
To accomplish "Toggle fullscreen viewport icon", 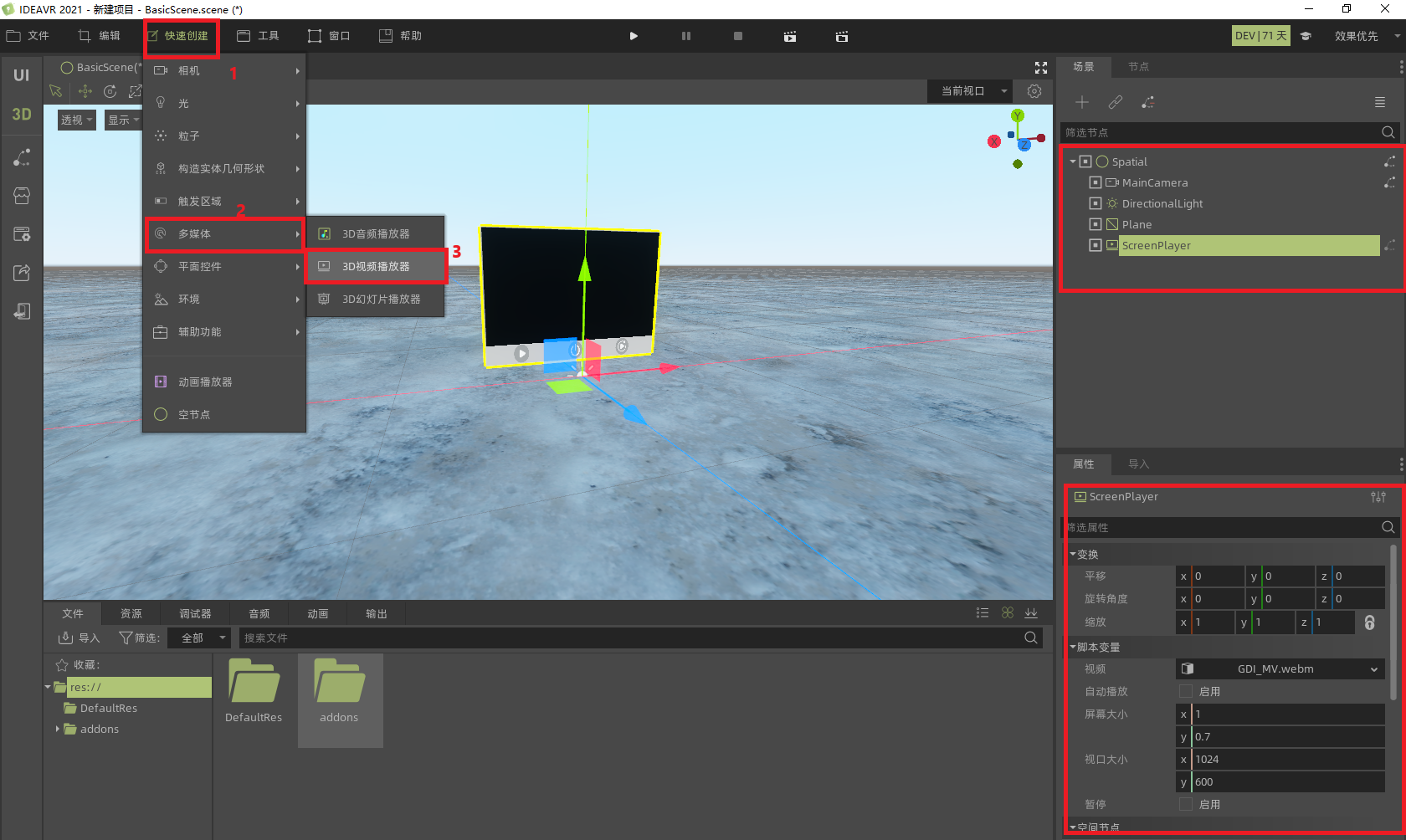I will [x=1041, y=68].
